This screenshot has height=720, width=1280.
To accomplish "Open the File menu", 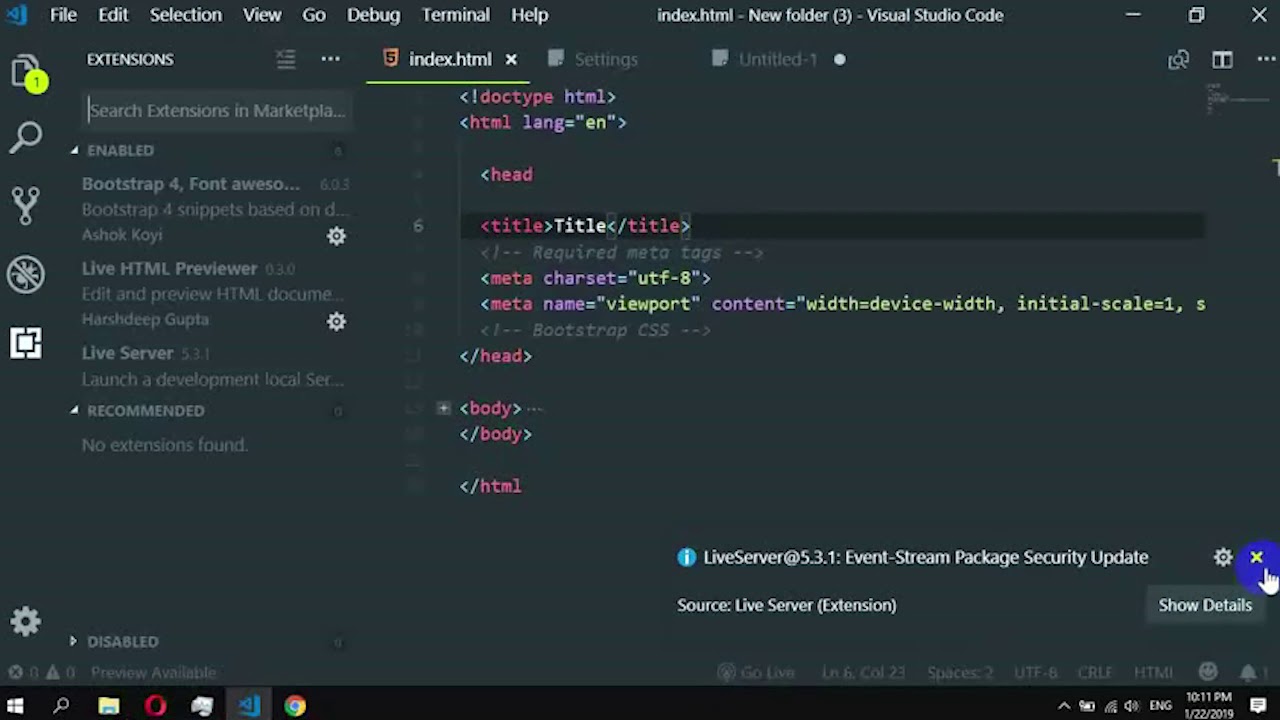I will [x=63, y=15].
